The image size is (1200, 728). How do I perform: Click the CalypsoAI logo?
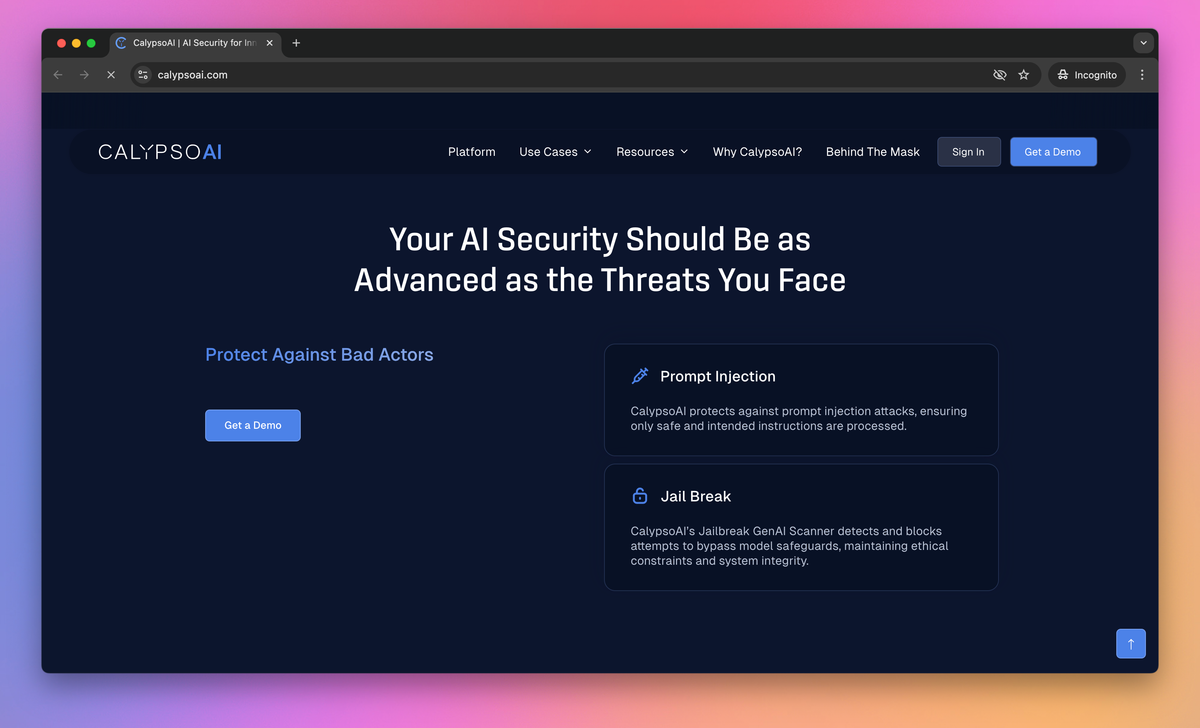(160, 152)
